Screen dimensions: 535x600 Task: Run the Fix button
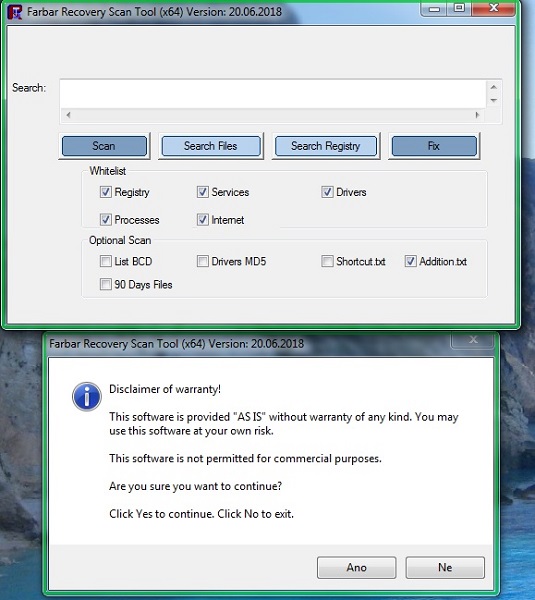pyautogui.click(x=434, y=146)
